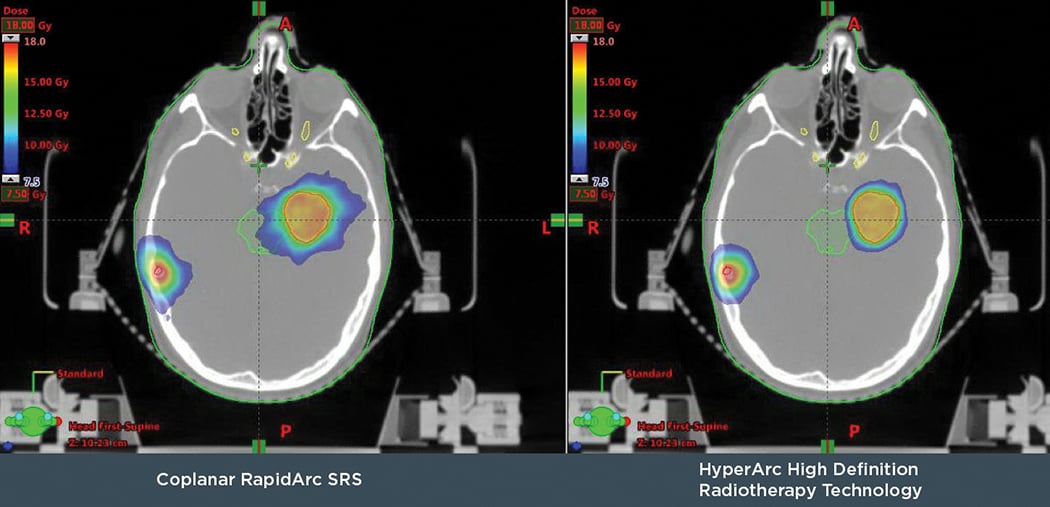1050x507 pixels.
Task: Click the 15.00 Gy scale label in the HyperArc view
Action: point(615,82)
